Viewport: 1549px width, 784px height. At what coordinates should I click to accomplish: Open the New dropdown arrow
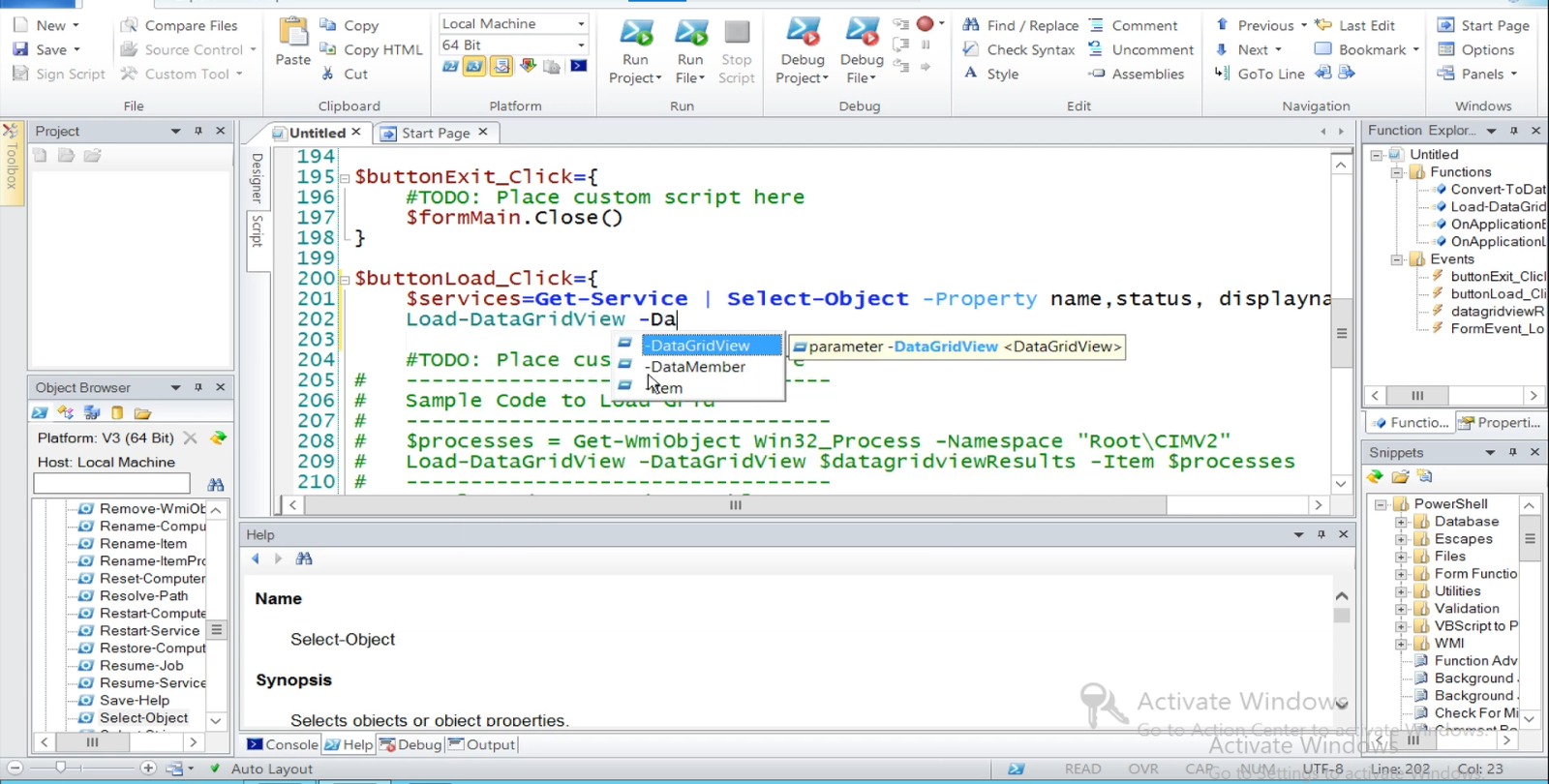pyautogui.click(x=76, y=26)
